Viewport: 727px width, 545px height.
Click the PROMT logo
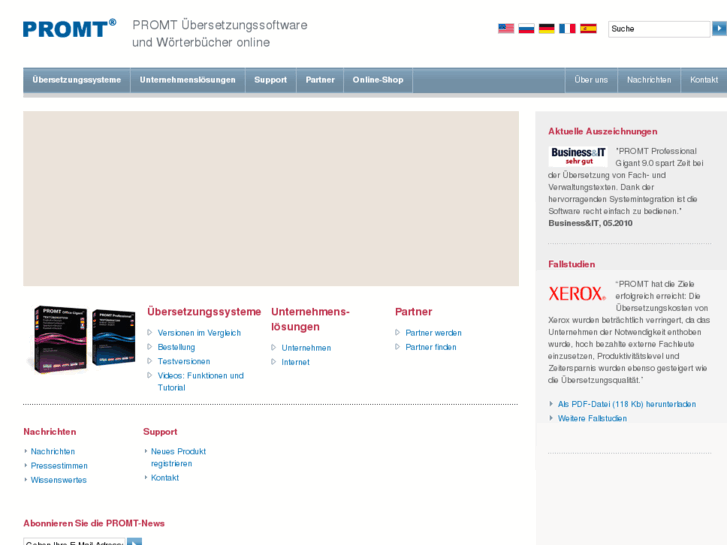[x=70, y=29]
